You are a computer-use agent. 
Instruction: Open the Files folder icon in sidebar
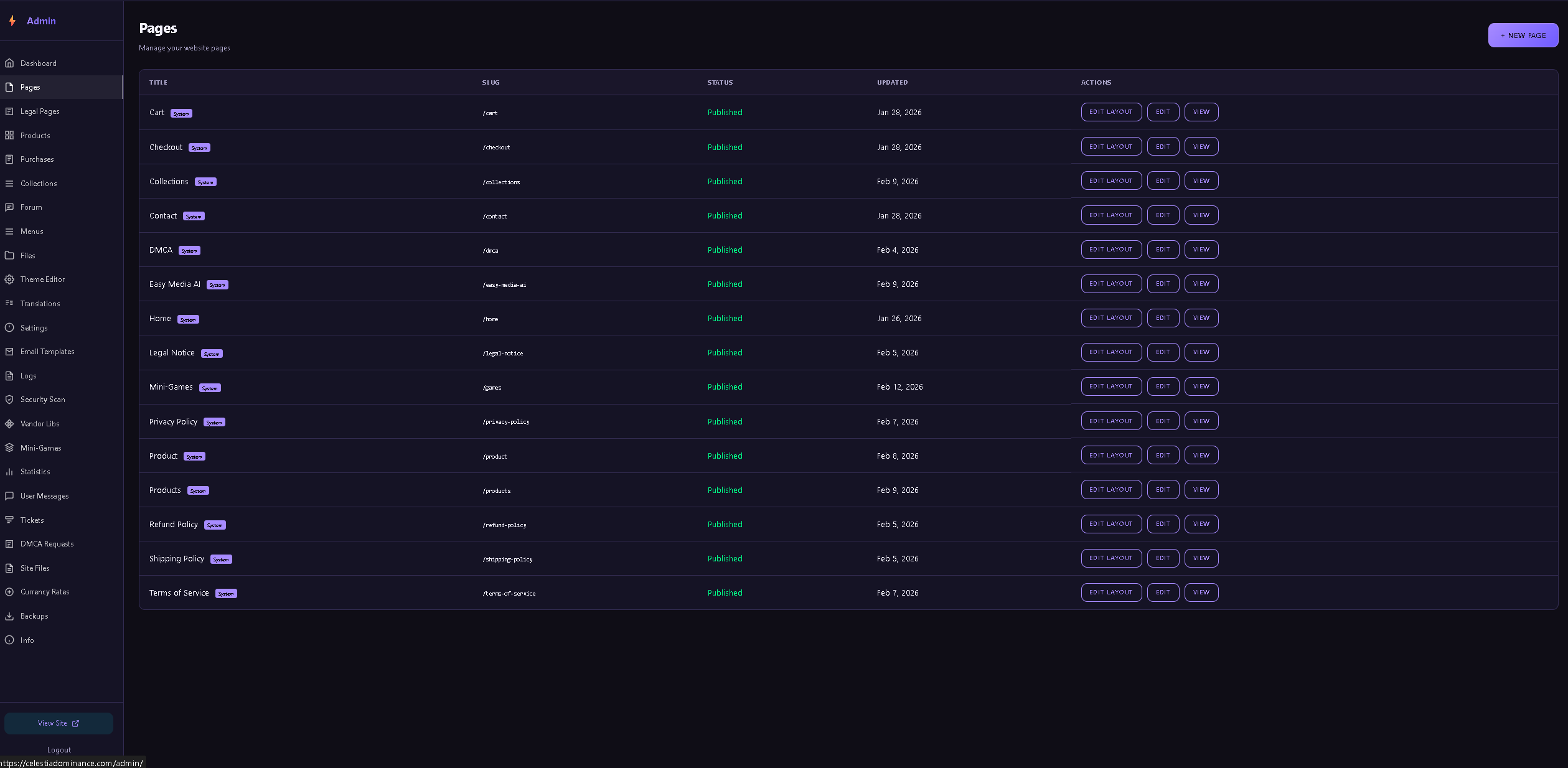9,255
